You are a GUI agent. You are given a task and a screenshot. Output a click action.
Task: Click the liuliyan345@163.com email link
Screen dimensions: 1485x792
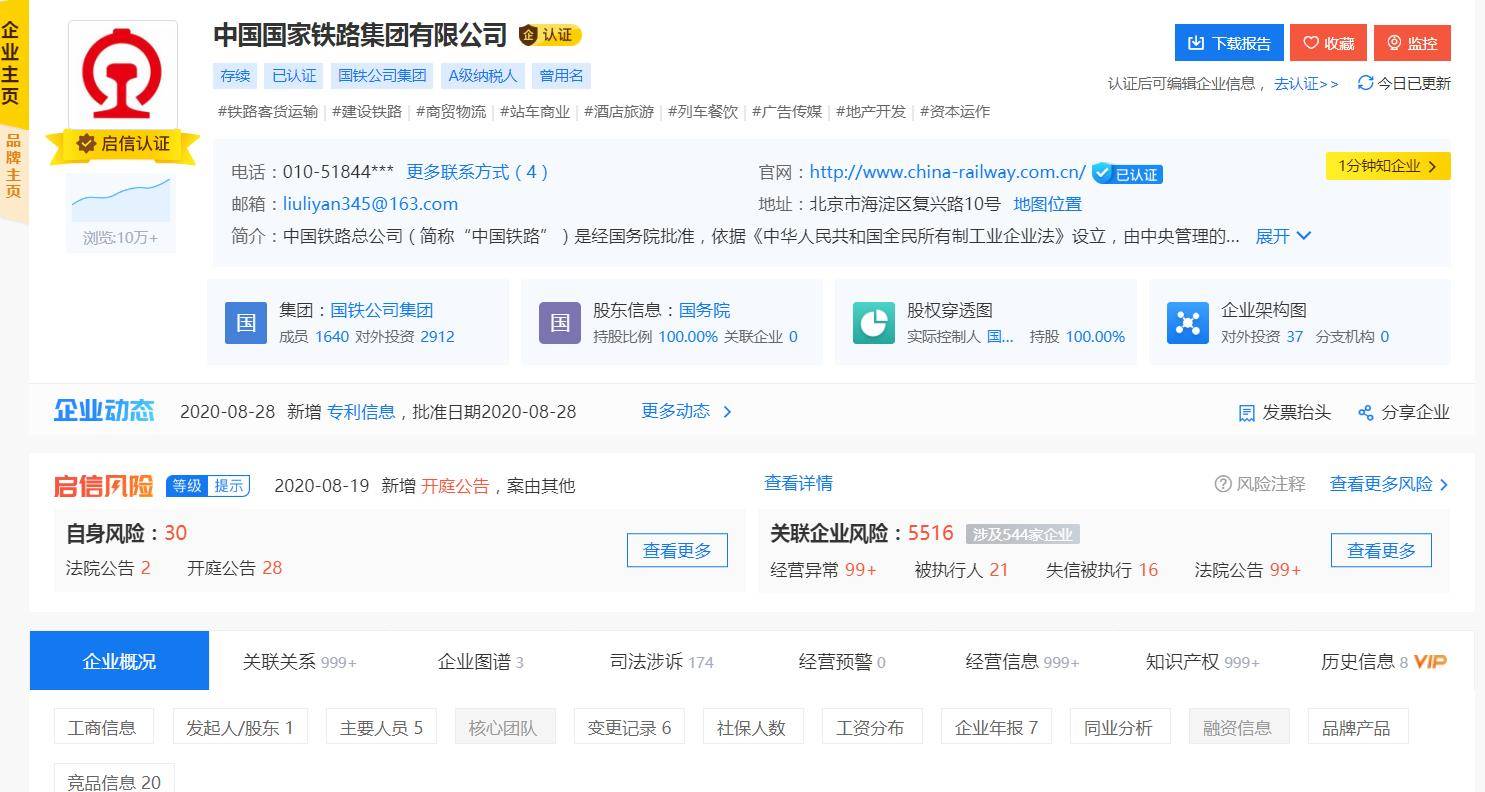[x=370, y=204]
